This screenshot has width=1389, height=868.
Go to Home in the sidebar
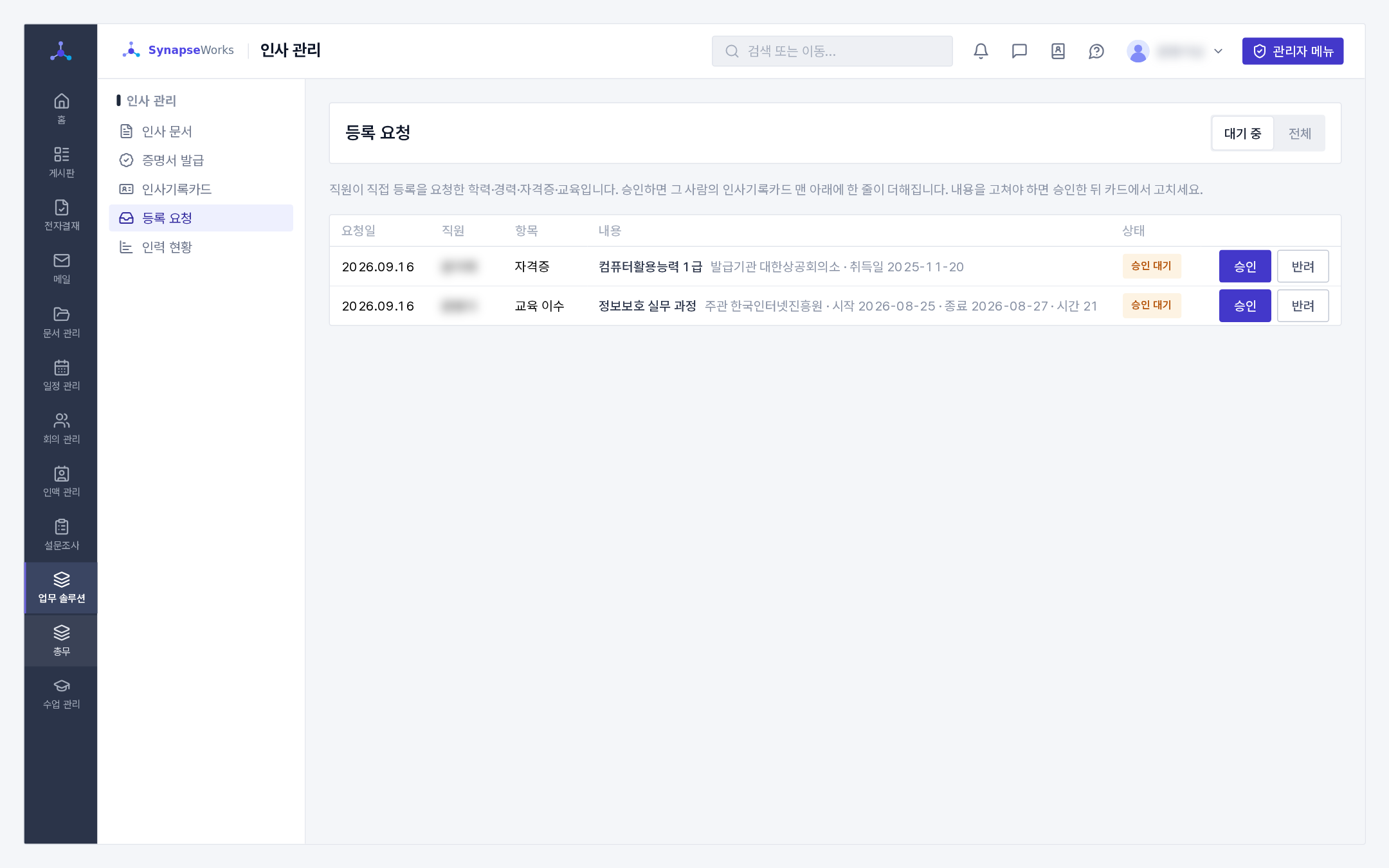click(x=61, y=109)
